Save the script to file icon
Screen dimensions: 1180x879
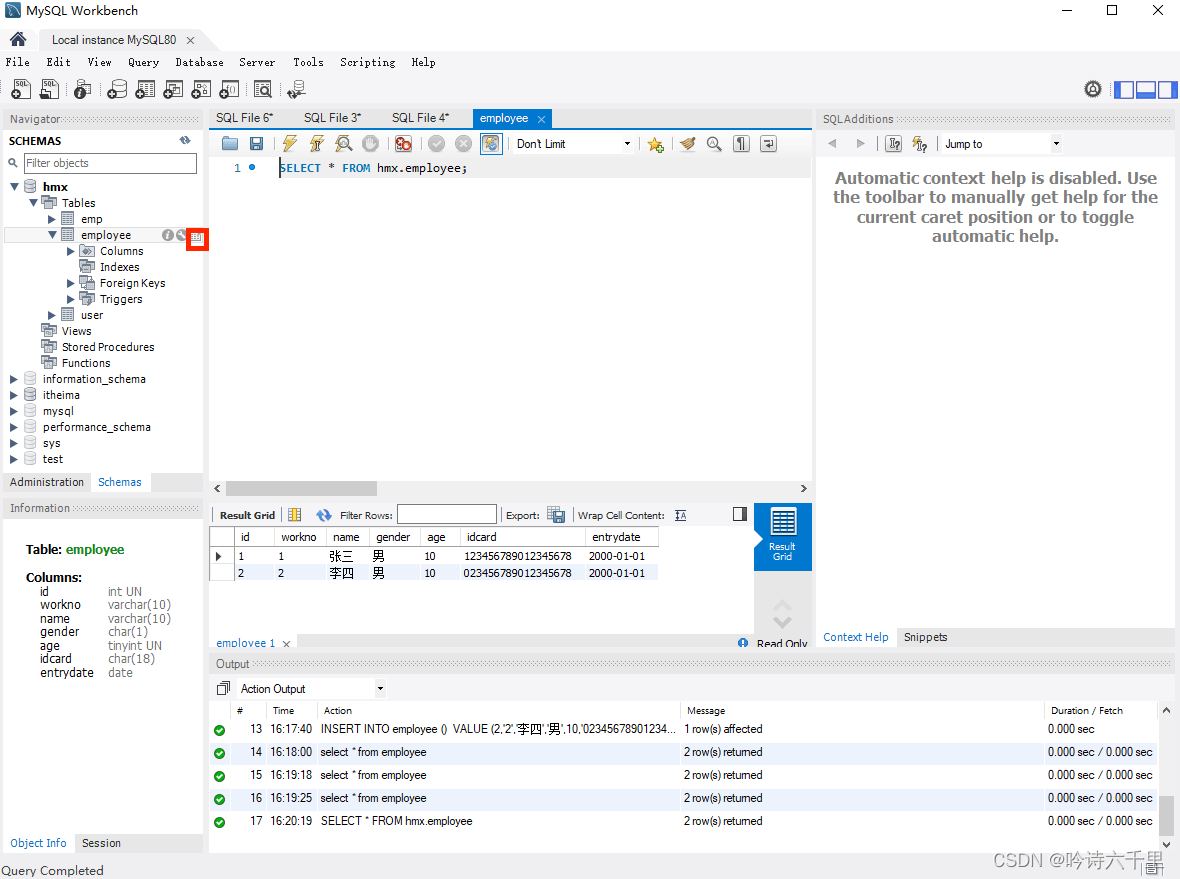coord(257,144)
